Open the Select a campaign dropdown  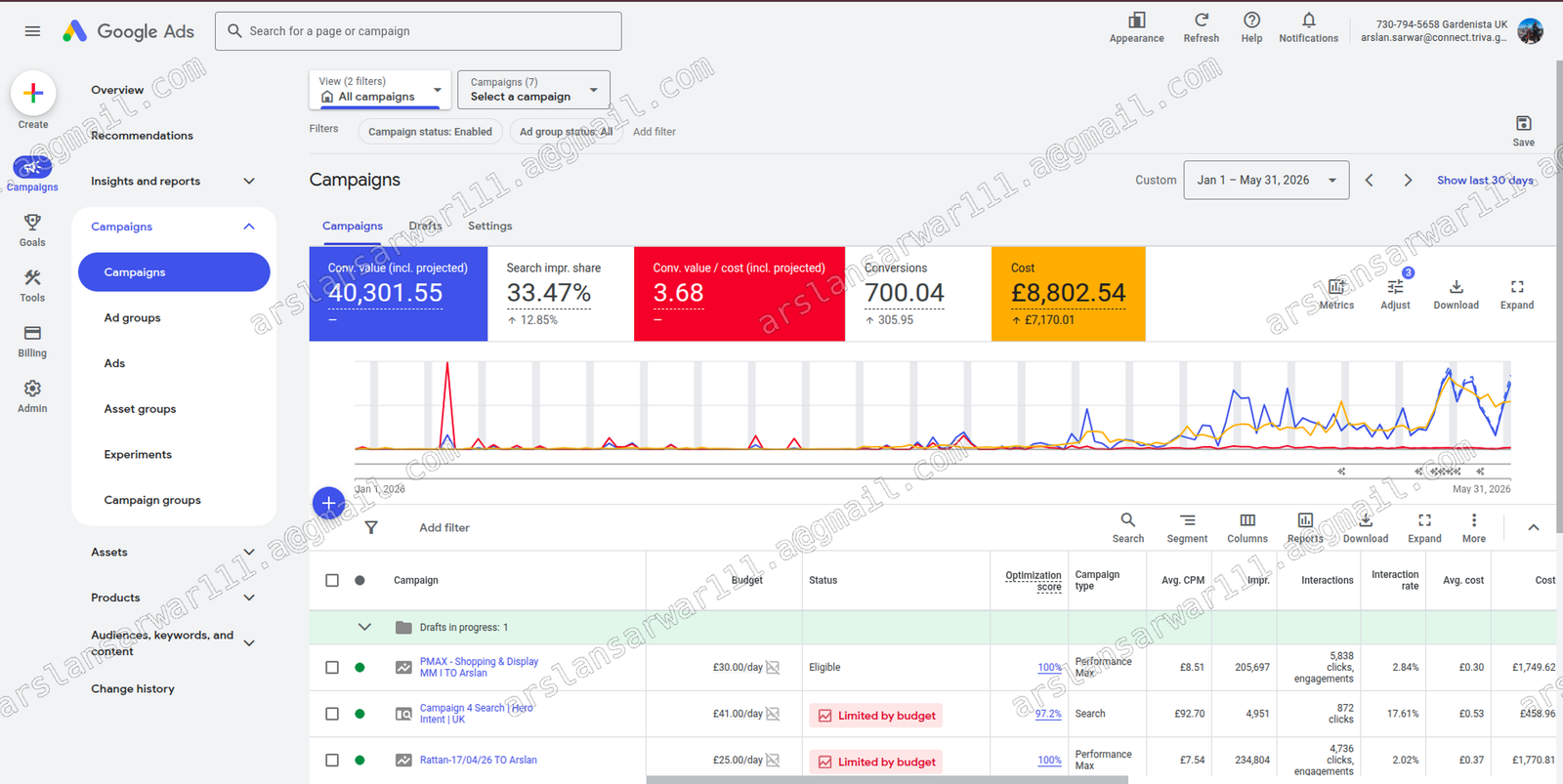coord(533,90)
